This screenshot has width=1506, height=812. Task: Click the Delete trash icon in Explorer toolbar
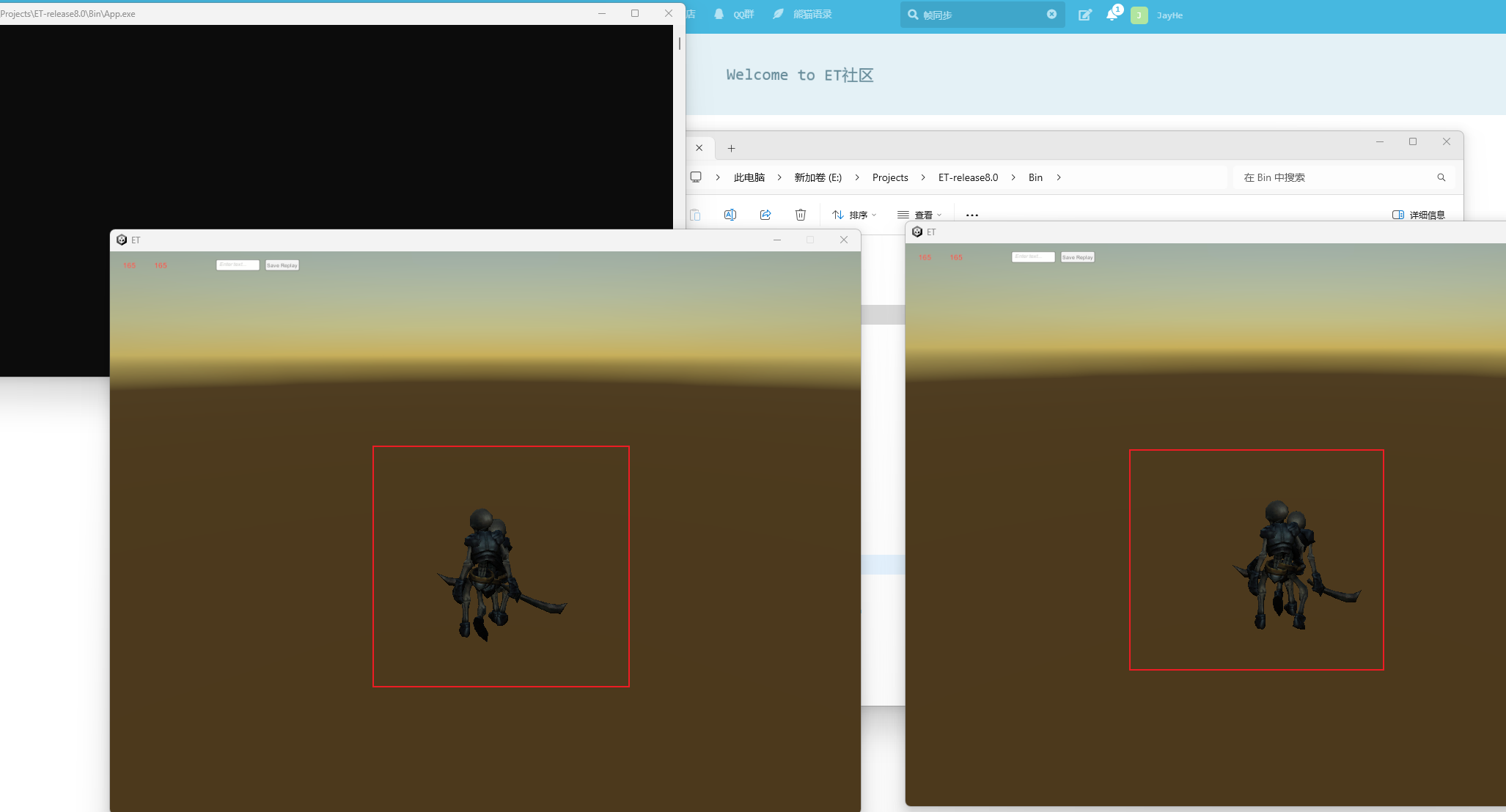(801, 215)
